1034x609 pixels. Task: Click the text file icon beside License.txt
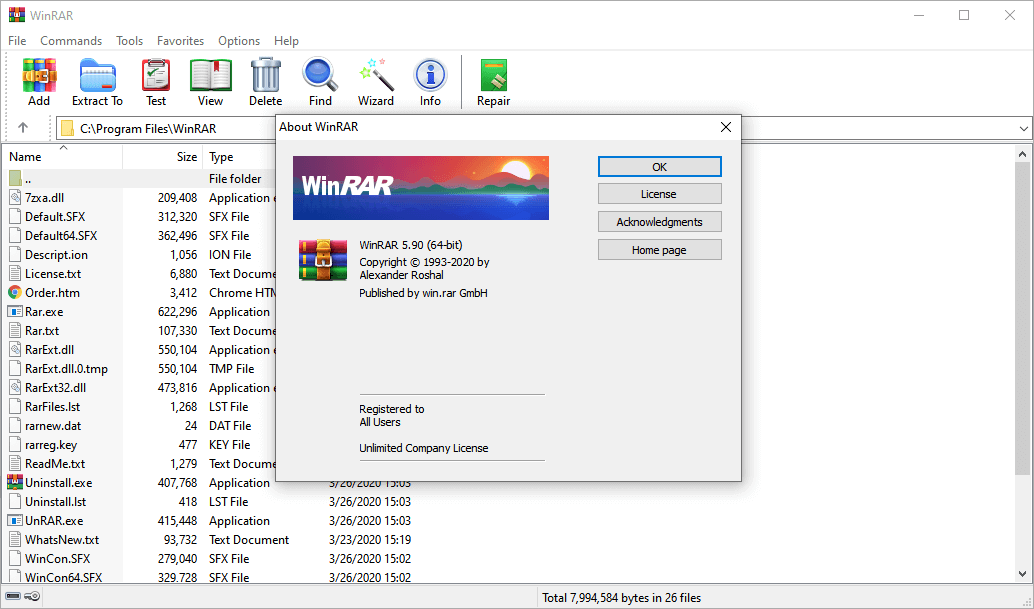[15, 273]
